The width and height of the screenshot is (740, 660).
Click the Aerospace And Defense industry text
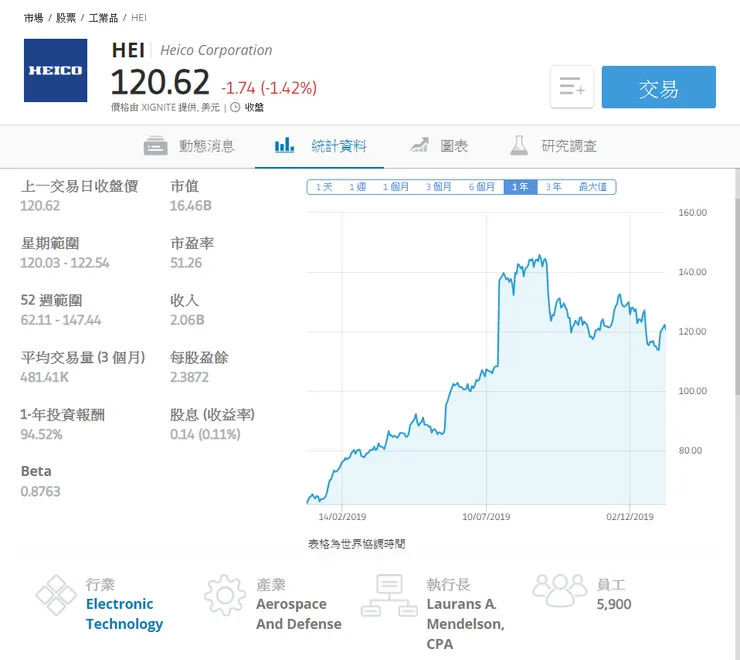pyautogui.click(x=299, y=614)
